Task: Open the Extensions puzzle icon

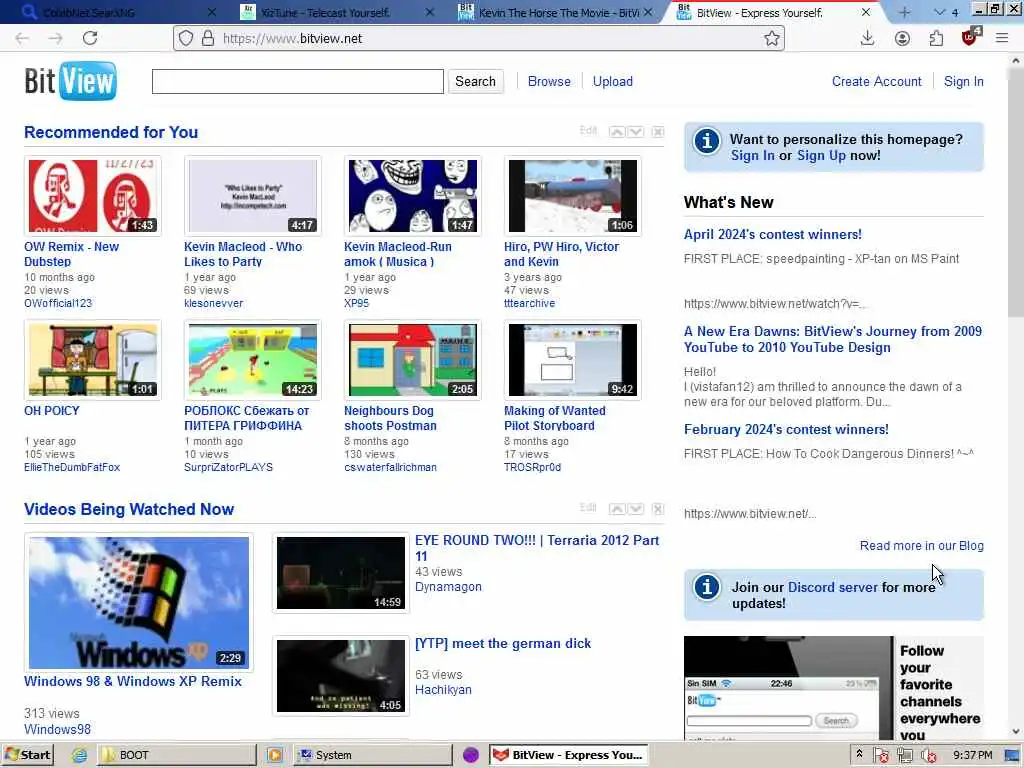Action: [936, 39]
